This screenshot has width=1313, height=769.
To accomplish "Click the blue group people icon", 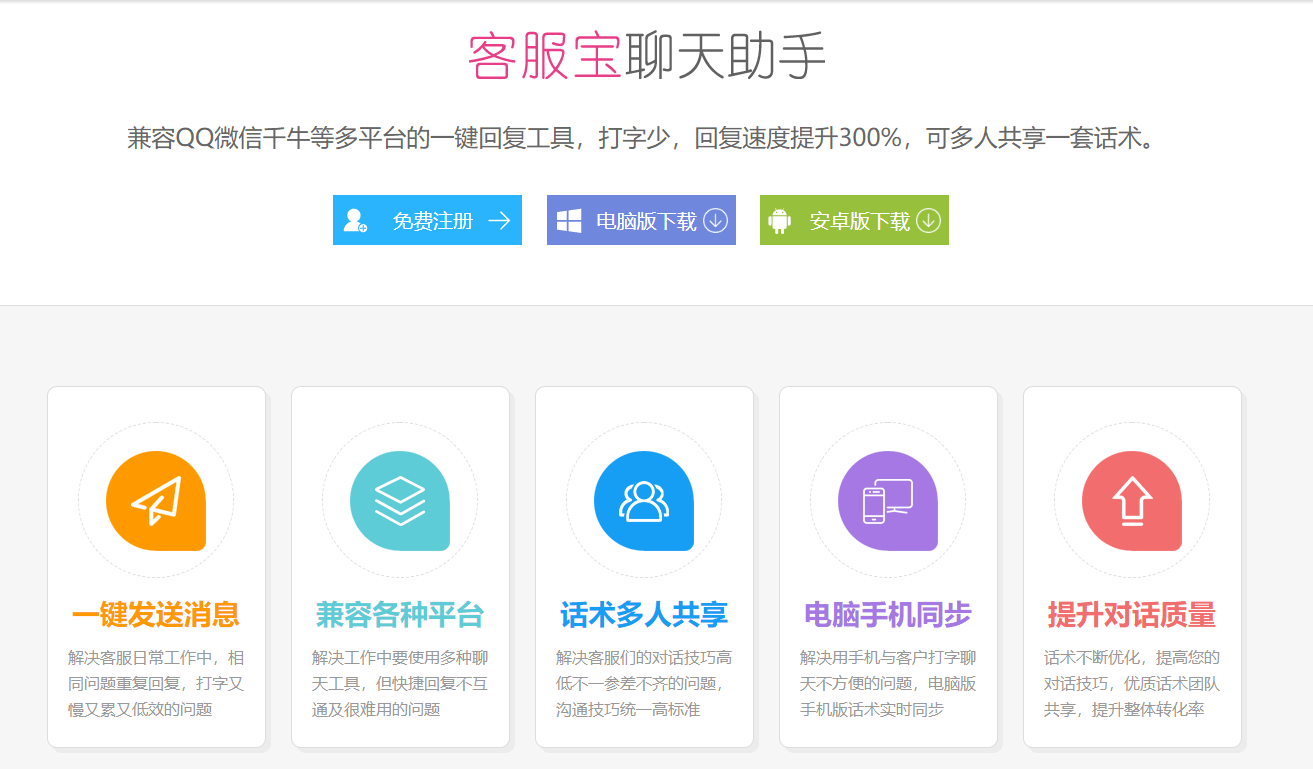I will (x=644, y=501).
